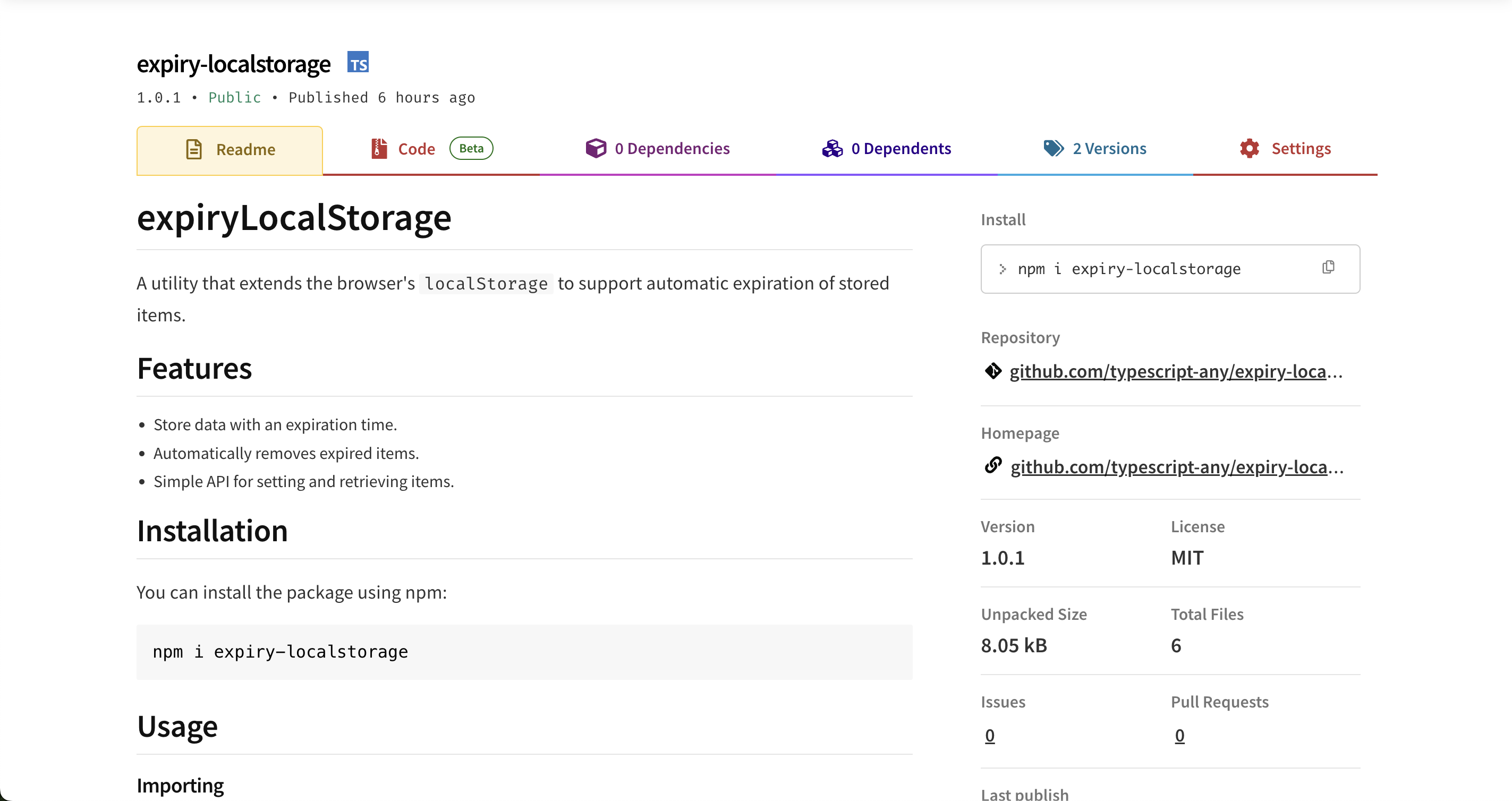The image size is (1512, 801).
Task: Switch to the Code tab
Action: (431, 149)
